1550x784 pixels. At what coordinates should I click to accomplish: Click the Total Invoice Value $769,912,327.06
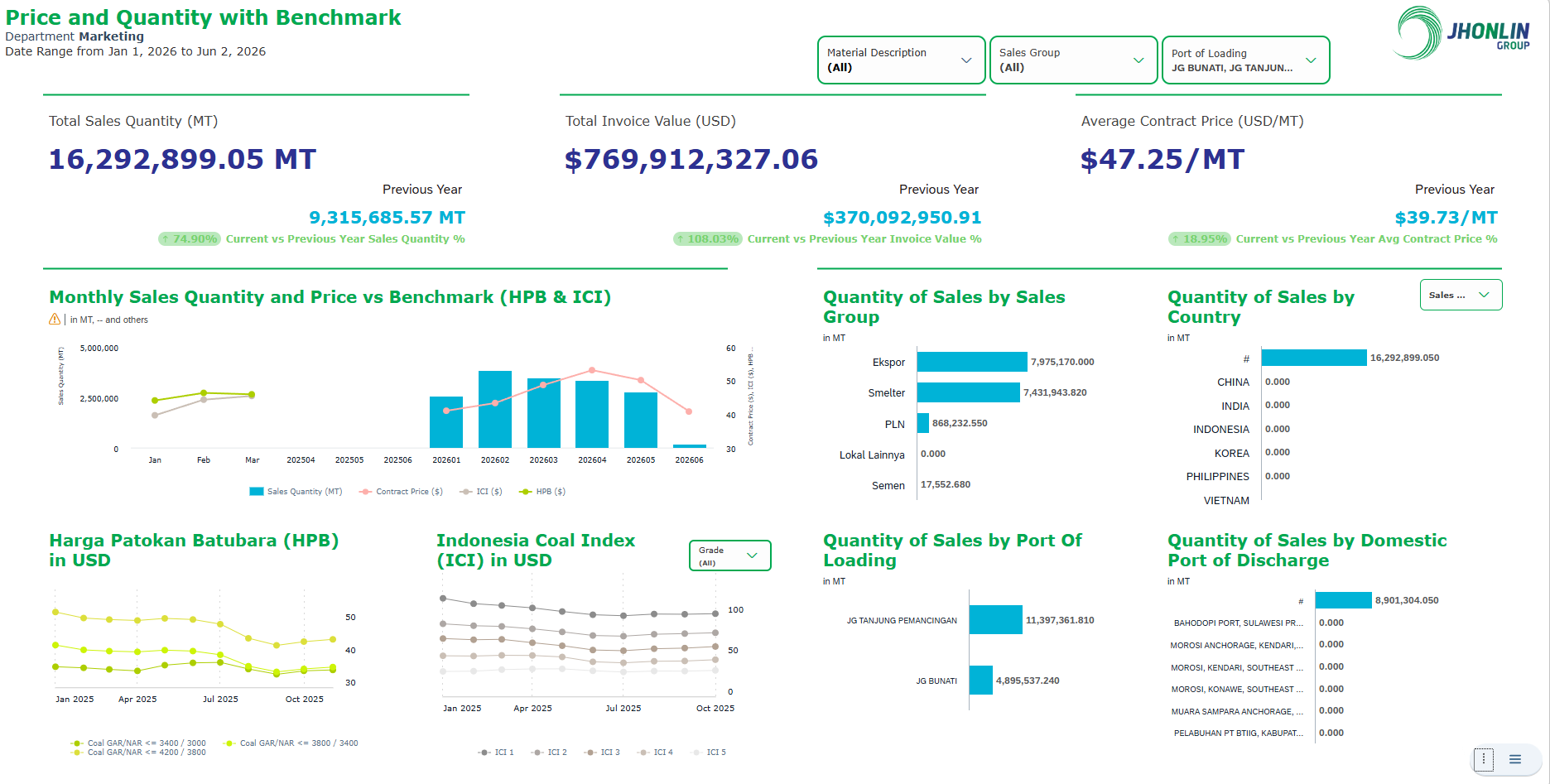pyautogui.click(x=691, y=159)
